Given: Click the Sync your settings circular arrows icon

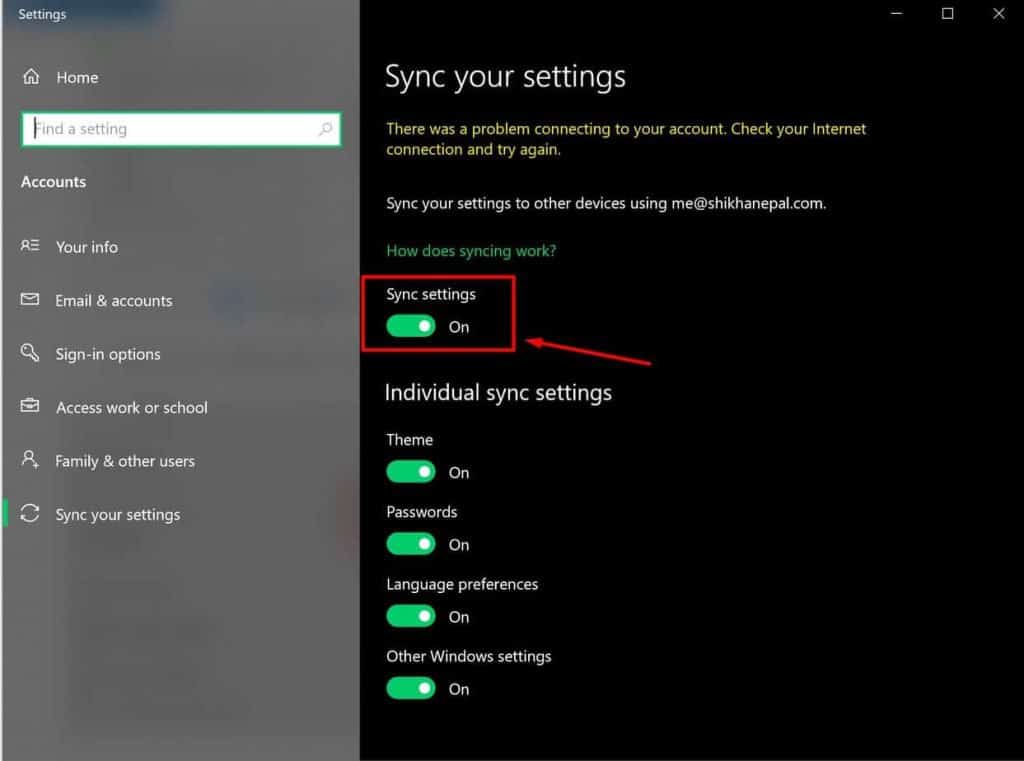Looking at the screenshot, I should (x=30, y=513).
